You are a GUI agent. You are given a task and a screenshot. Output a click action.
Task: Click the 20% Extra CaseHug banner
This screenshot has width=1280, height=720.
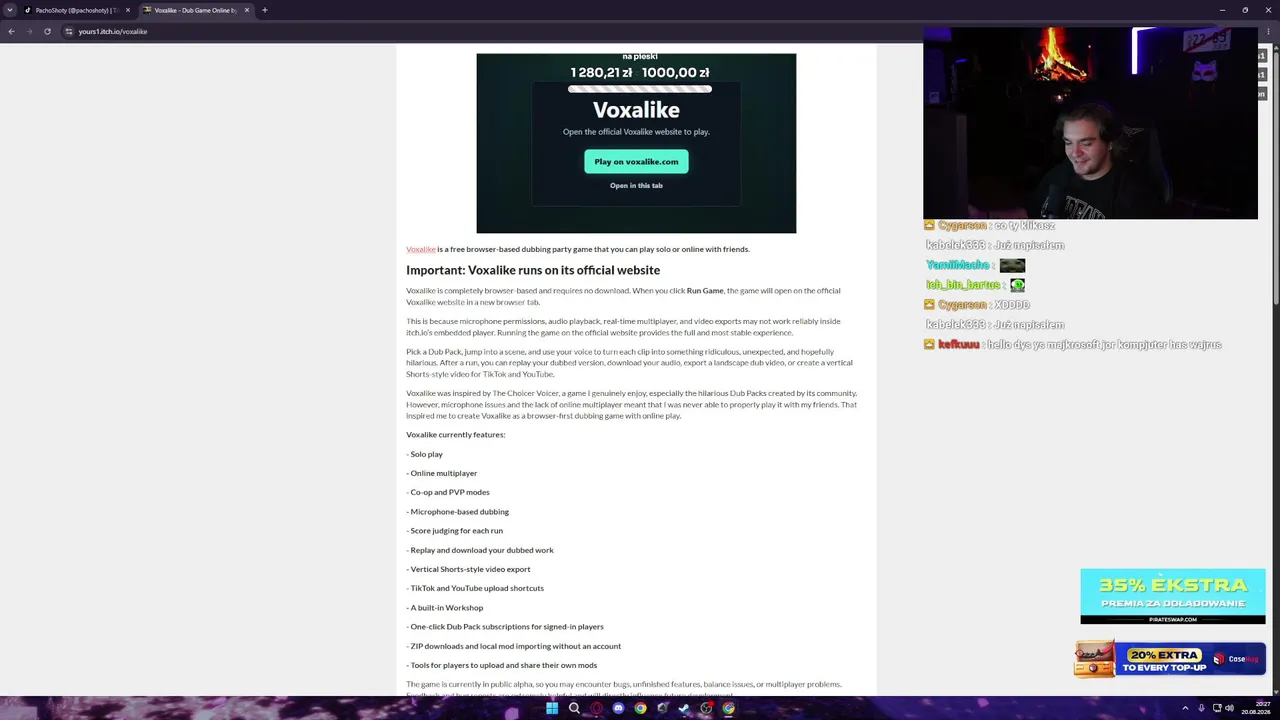1170,660
